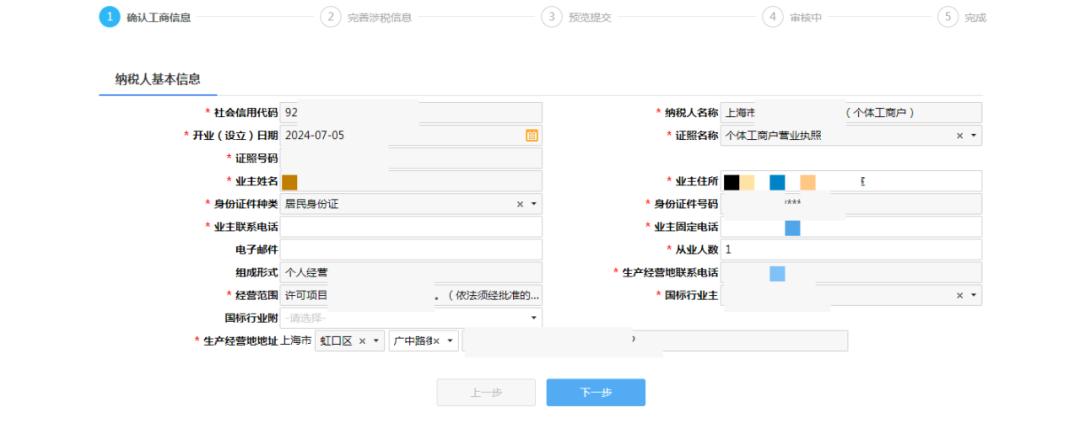Viewport: 1080px width, 429px height.
Task: Click the 上一步 button
Action: 486,393
